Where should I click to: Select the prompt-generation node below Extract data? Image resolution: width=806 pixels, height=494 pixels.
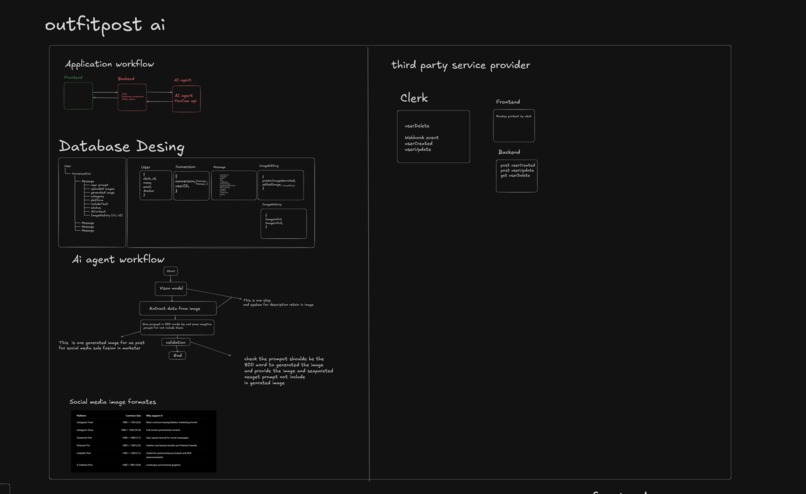click(x=177, y=327)
